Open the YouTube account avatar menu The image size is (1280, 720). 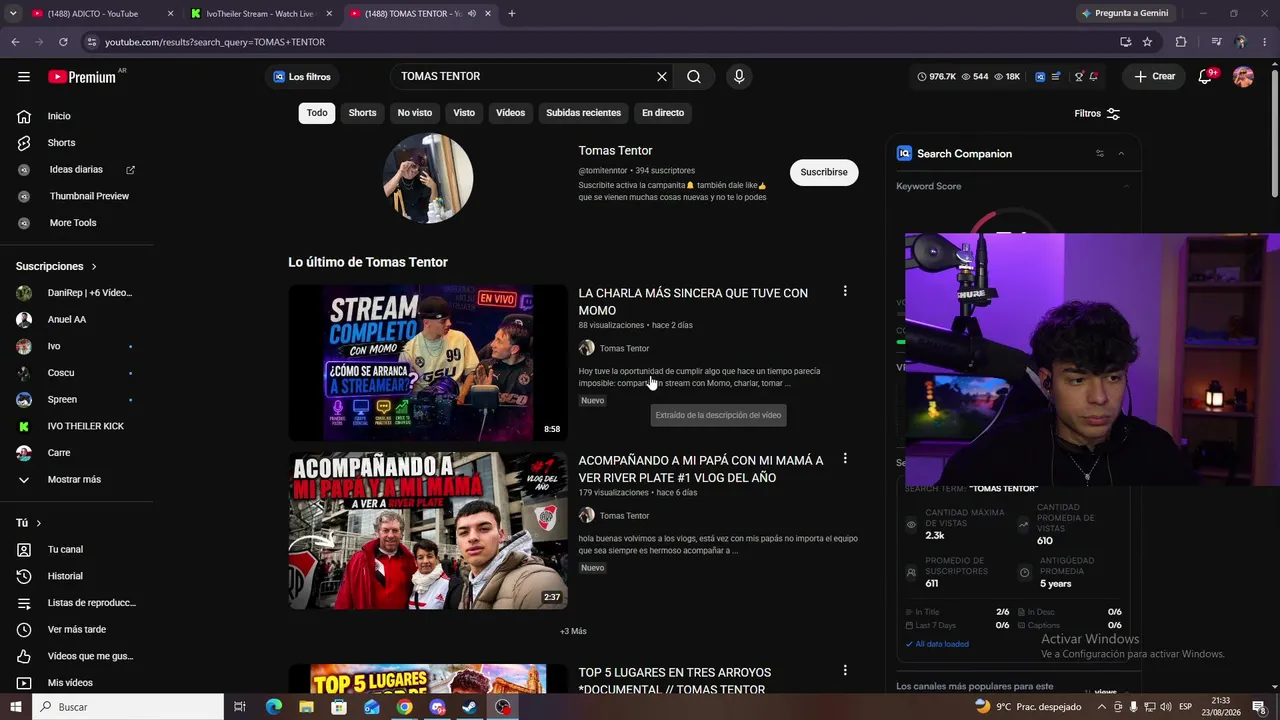pyautogui.click(x=1243, y=77)
